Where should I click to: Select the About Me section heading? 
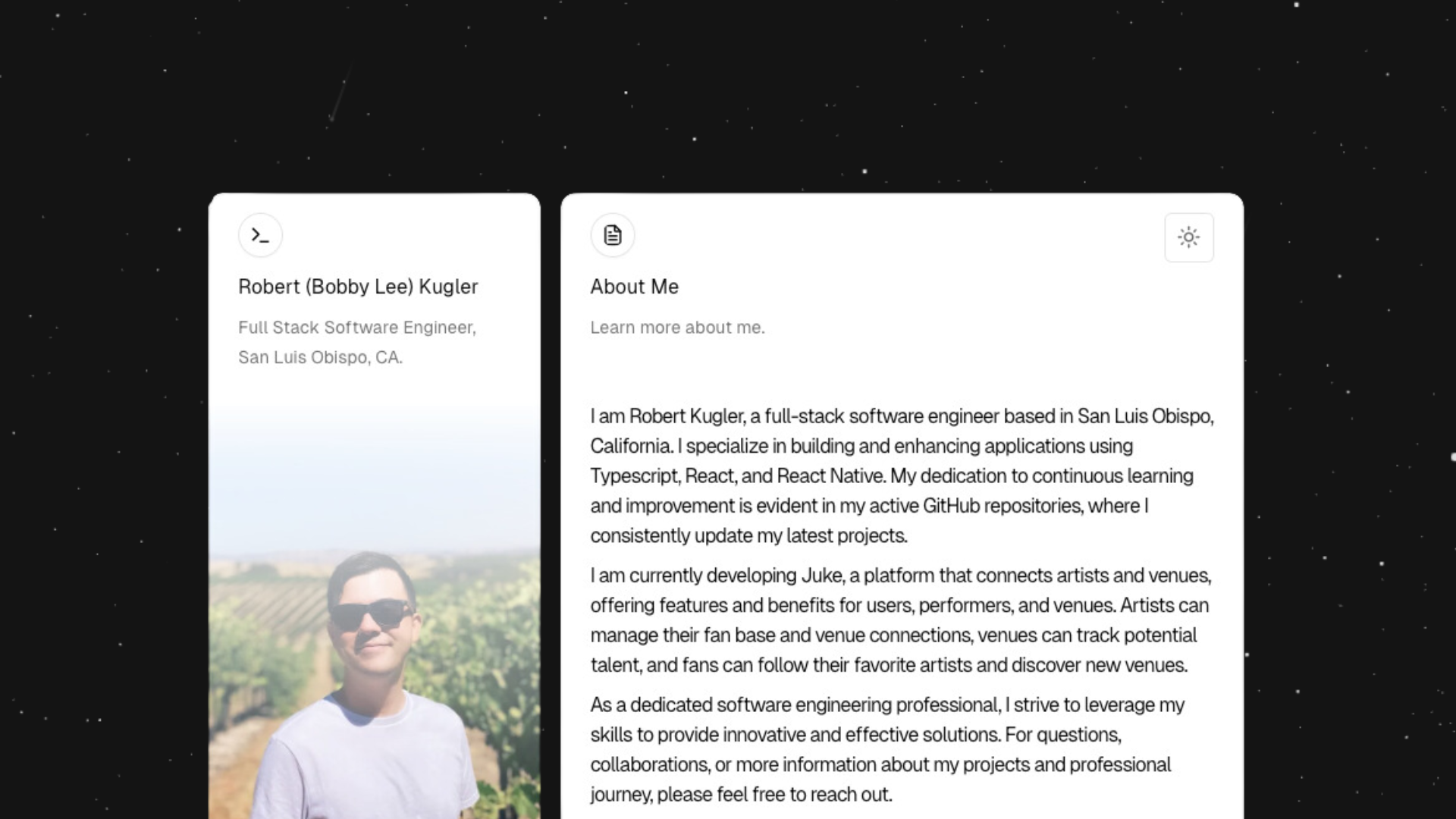point(634,287)
